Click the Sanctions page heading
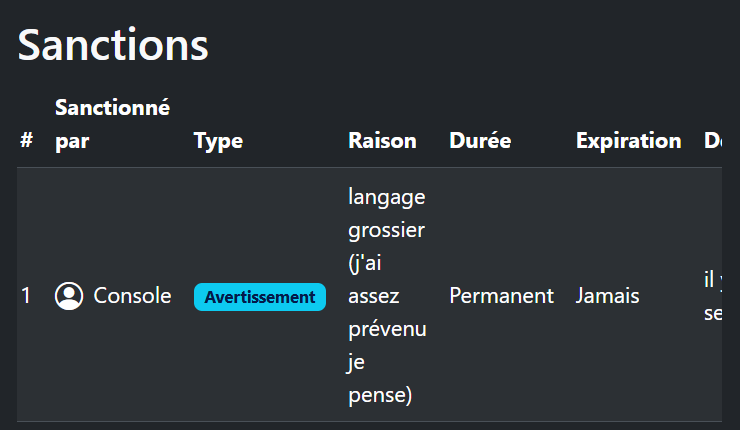 point(113,45)
